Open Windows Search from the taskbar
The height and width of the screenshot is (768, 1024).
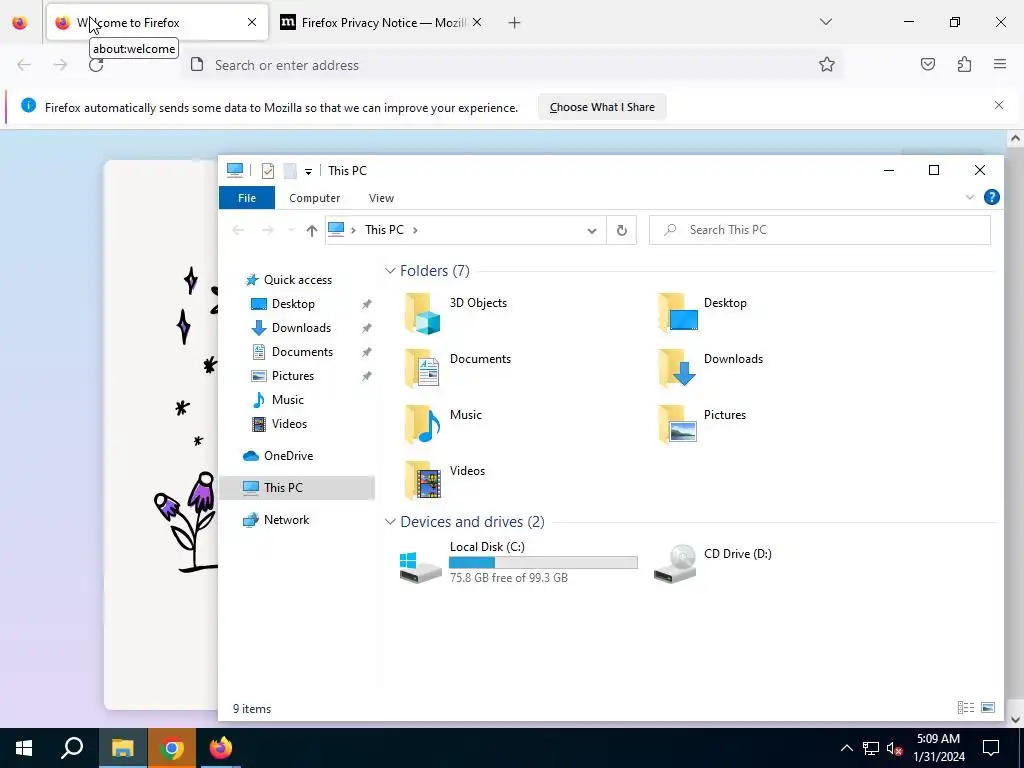tap(72, 748)
